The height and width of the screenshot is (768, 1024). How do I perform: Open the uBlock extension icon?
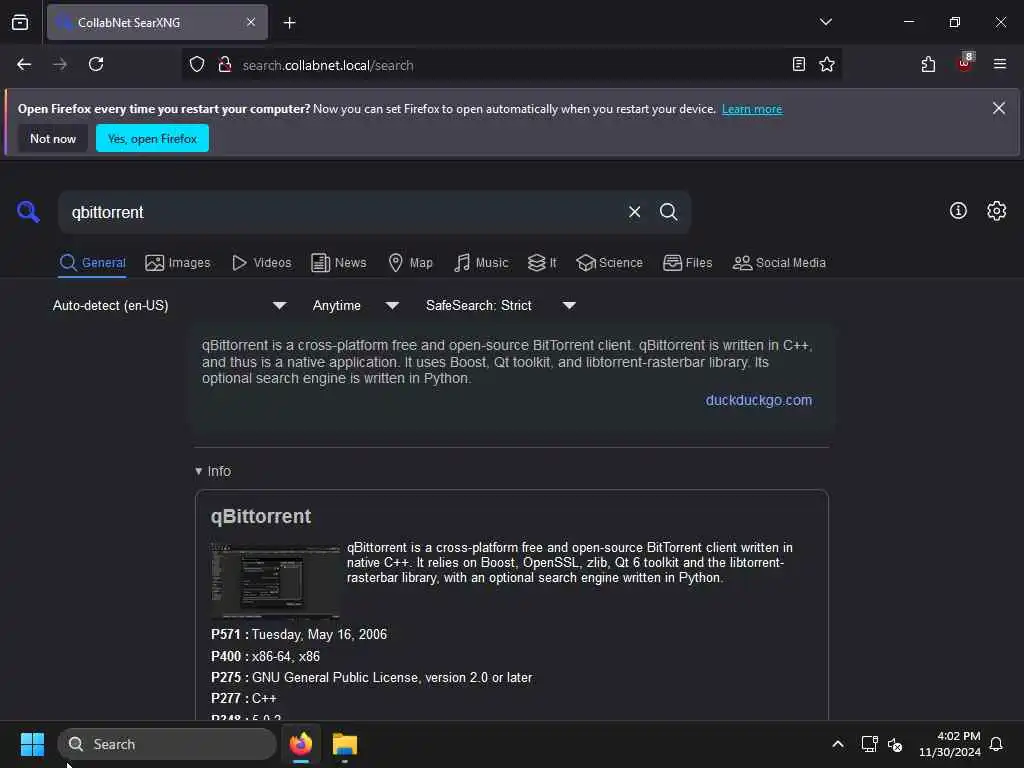point(965,63)
